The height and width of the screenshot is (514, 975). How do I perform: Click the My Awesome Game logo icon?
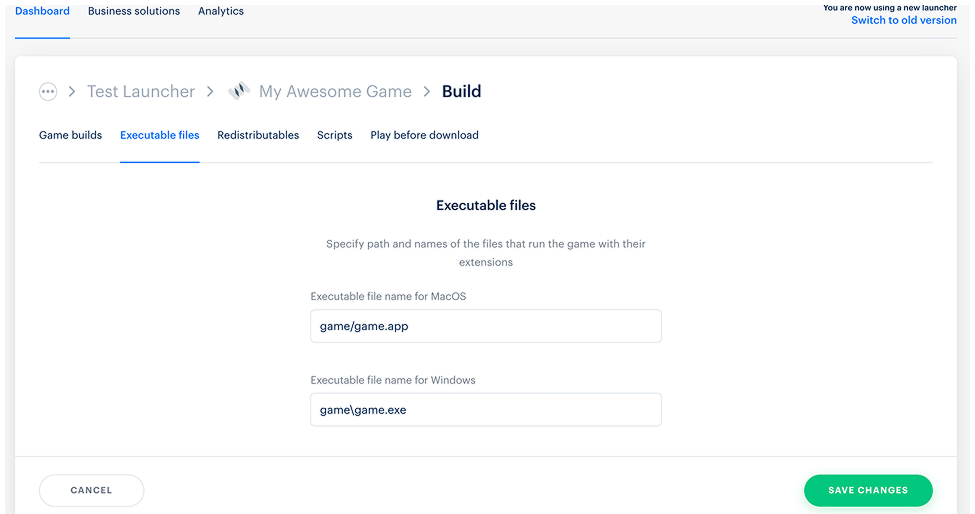click(x=239, y=91)
